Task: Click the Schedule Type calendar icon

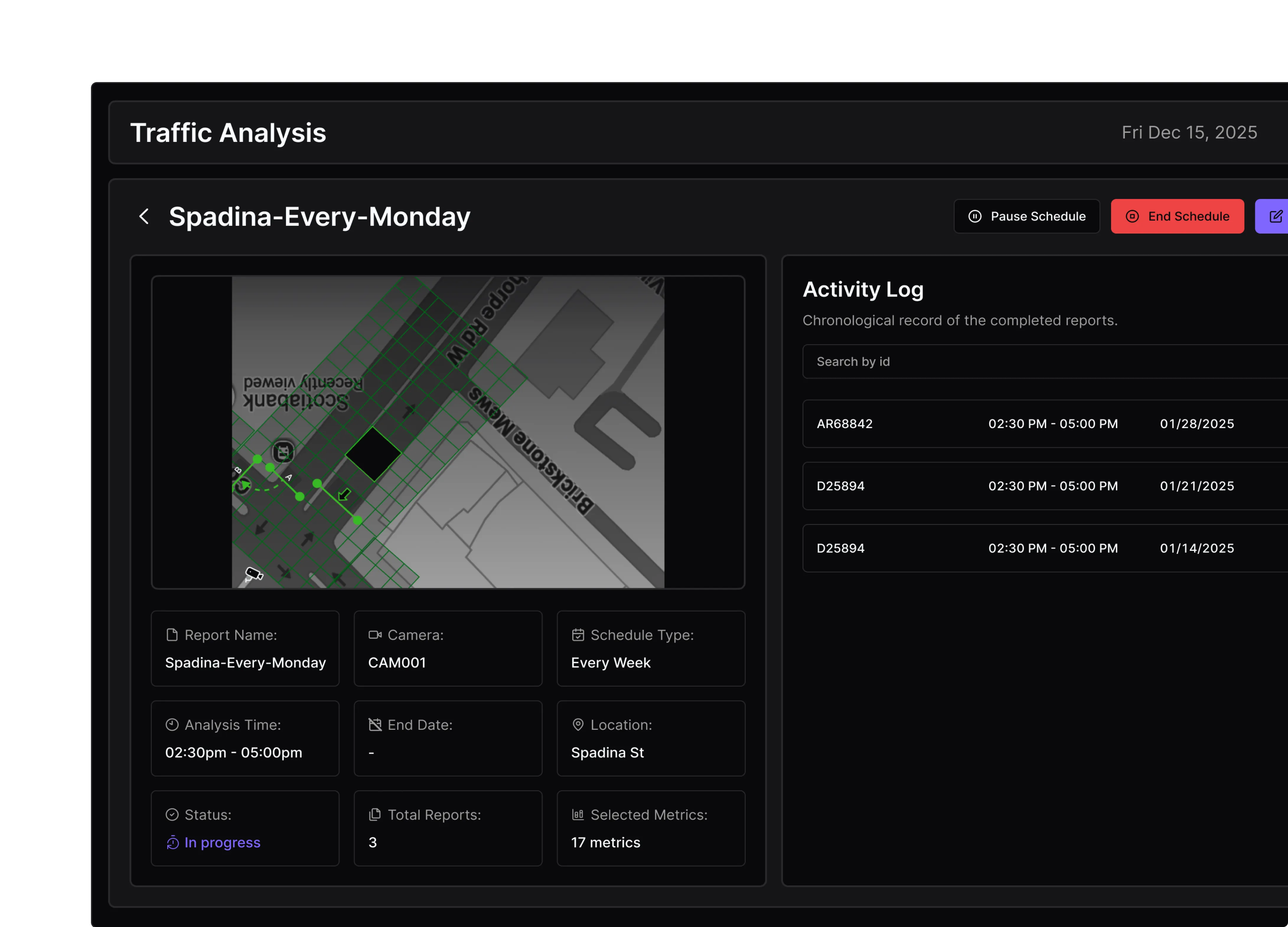Action: tap(578, 635)
